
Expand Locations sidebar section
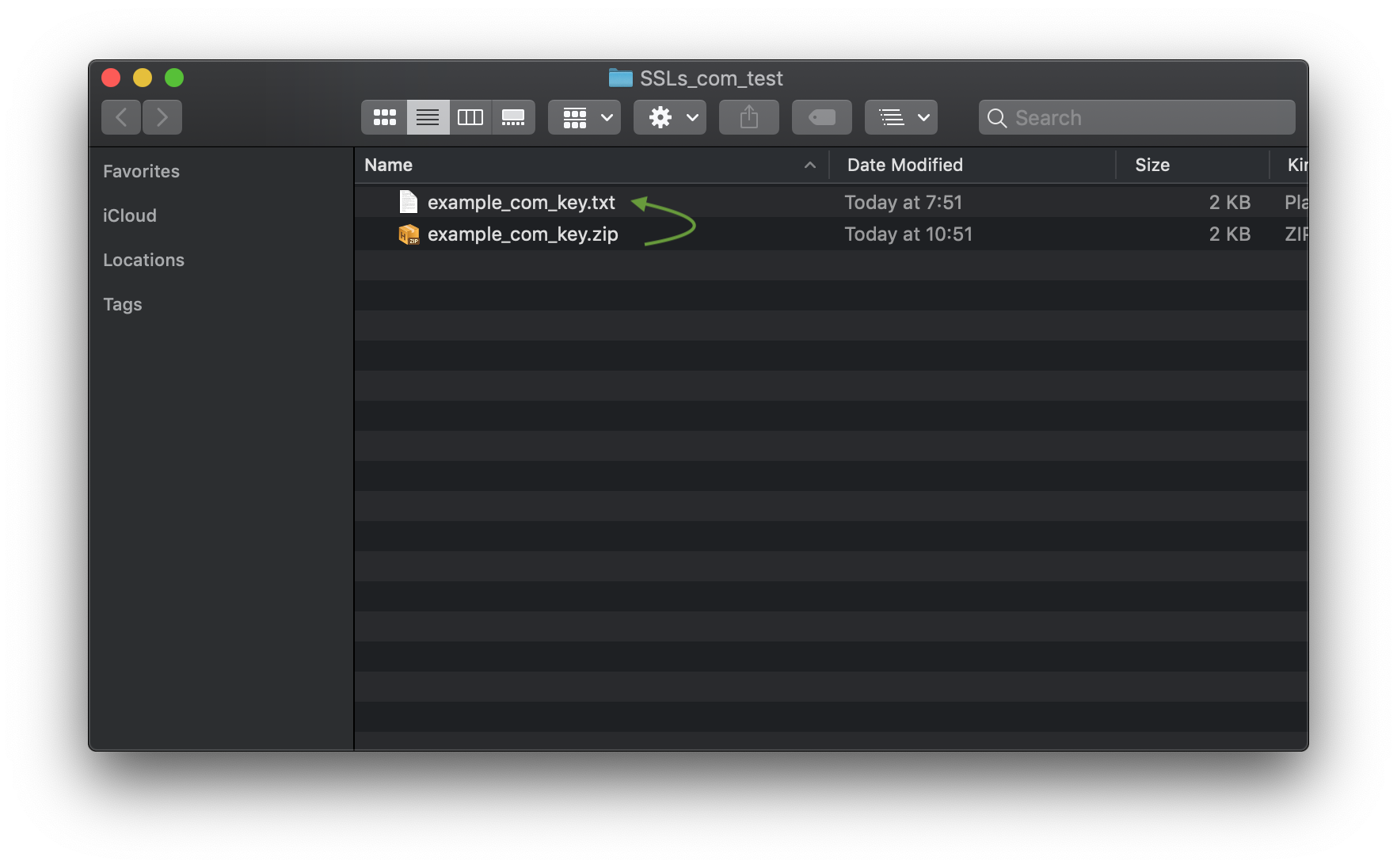click(143, 260)
